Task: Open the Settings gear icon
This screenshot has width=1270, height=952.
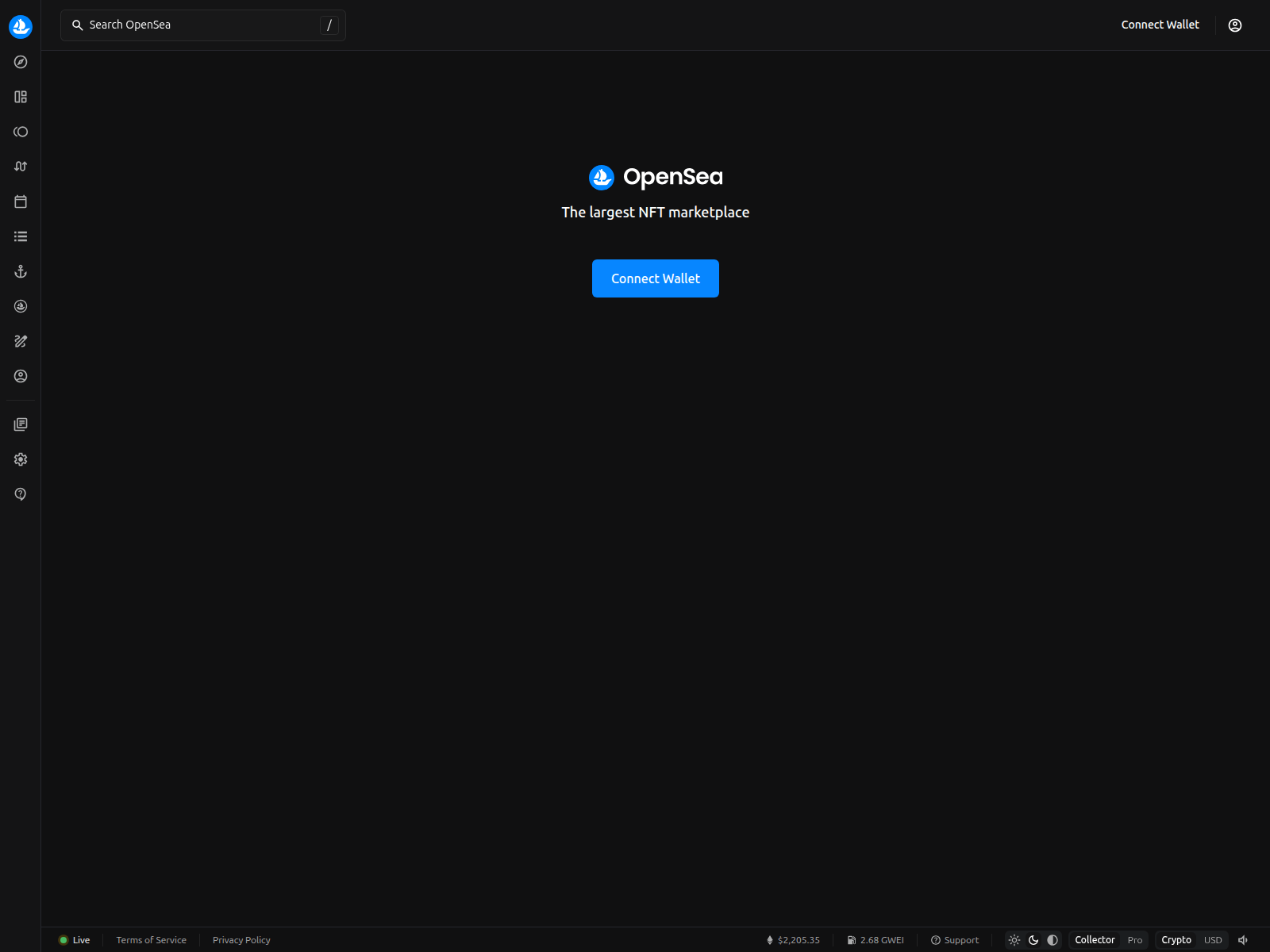Action: (21, 459)
